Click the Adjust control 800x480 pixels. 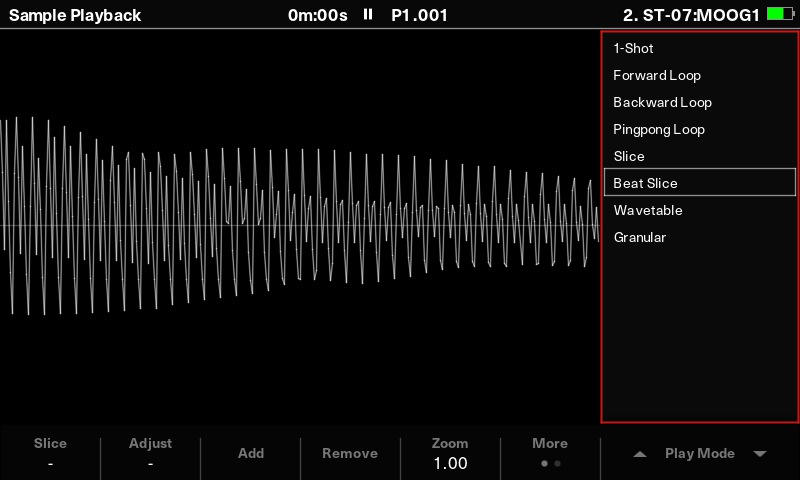pos(151,453)
